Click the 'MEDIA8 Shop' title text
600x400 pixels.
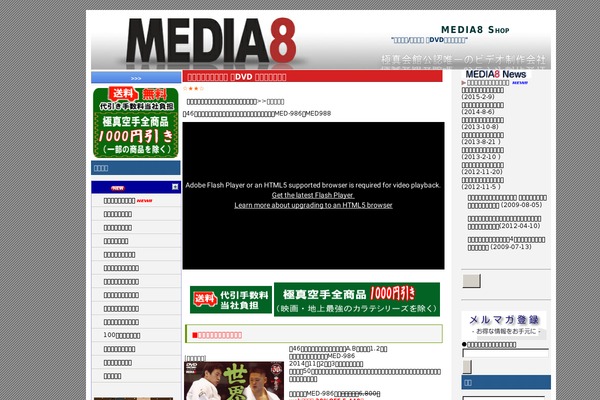475,30
